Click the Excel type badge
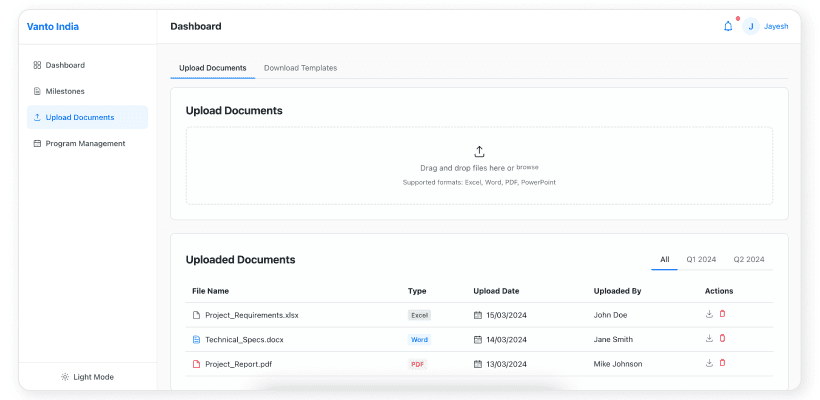The image size is (820, 400). click(419, 315)
